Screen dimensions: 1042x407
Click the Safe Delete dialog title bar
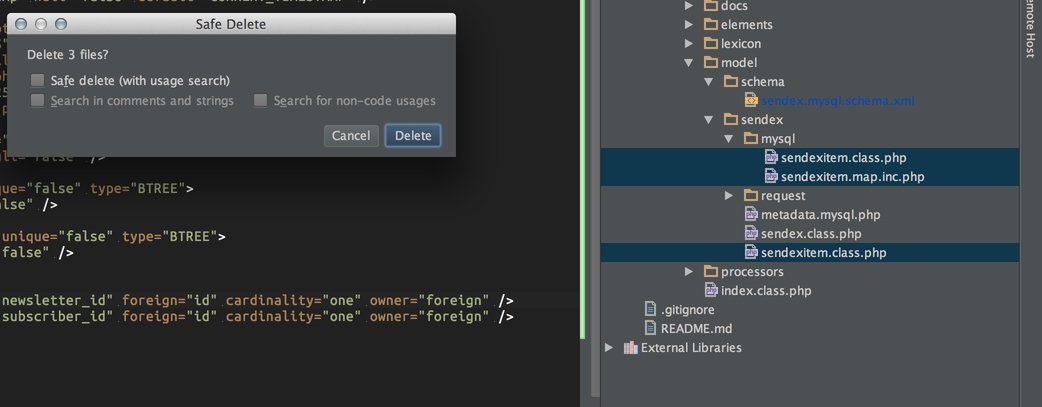click(x=230, y=23)
